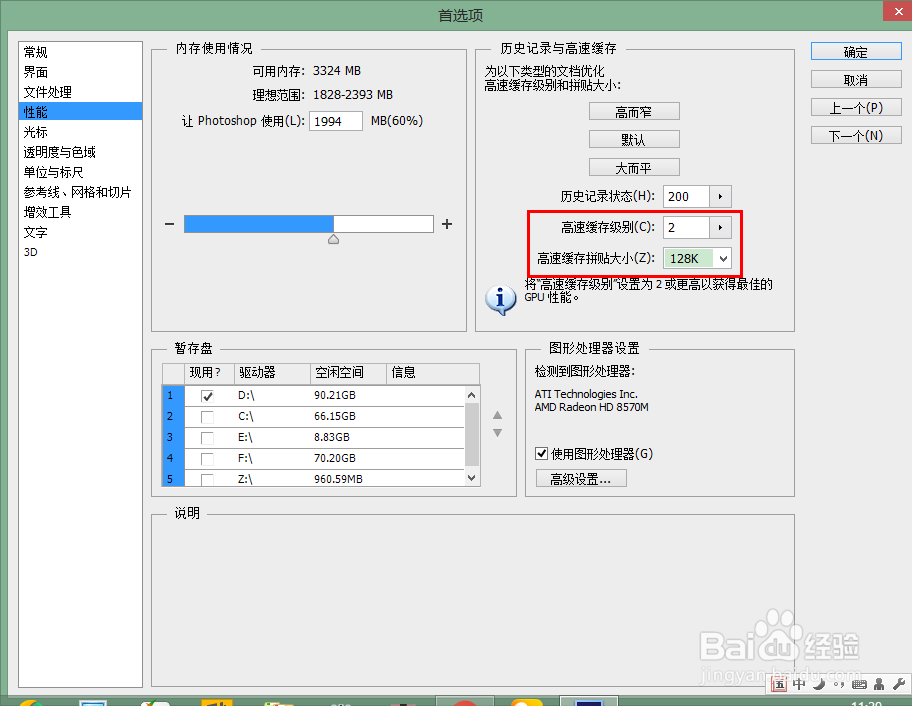
Task: Click the soft keyboard icon in IME bar
Action: [859, 684]
